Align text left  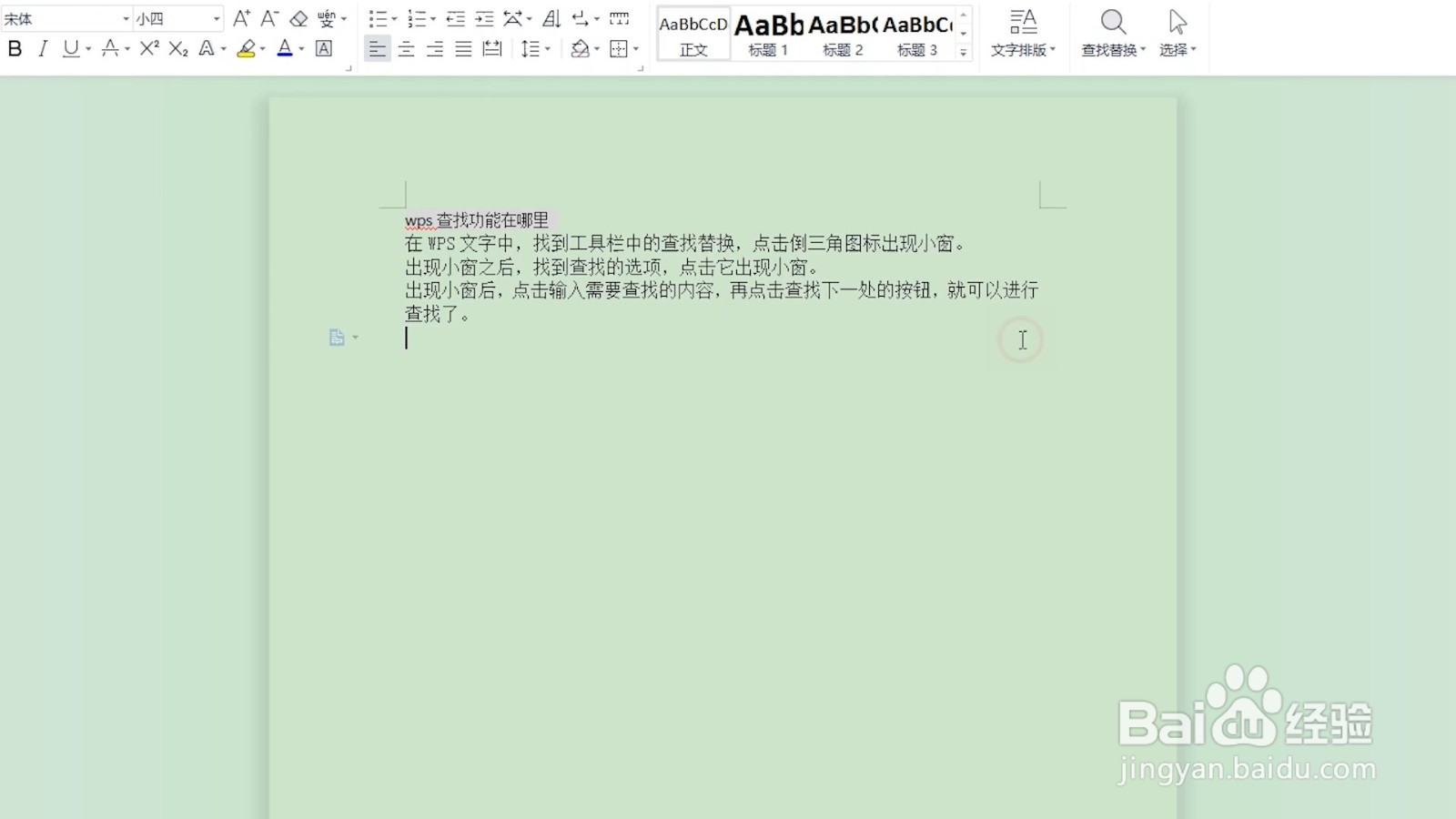pyautogui.click(x=377, y=49)
